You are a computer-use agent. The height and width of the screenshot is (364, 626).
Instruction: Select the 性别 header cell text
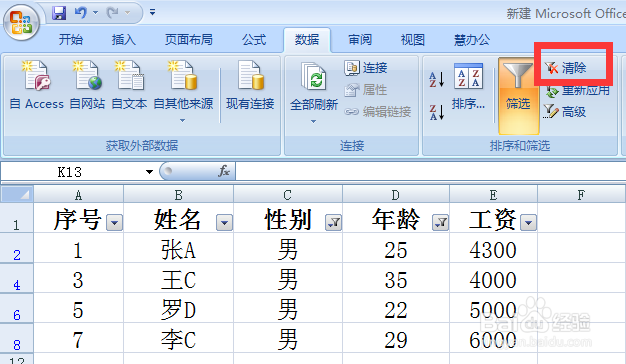pyautogui.click(x=288, y=220)
